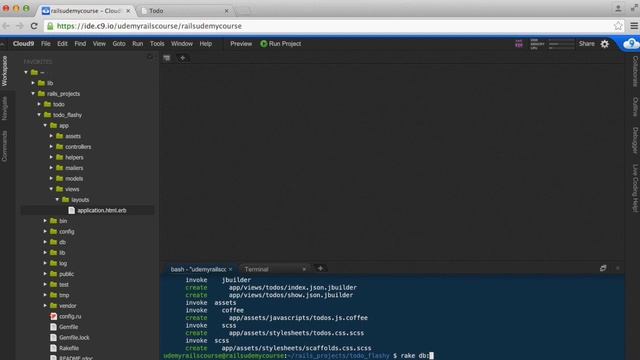Expand the assets folder
This screenshot has height=360, width=640.
click(51, 136)
